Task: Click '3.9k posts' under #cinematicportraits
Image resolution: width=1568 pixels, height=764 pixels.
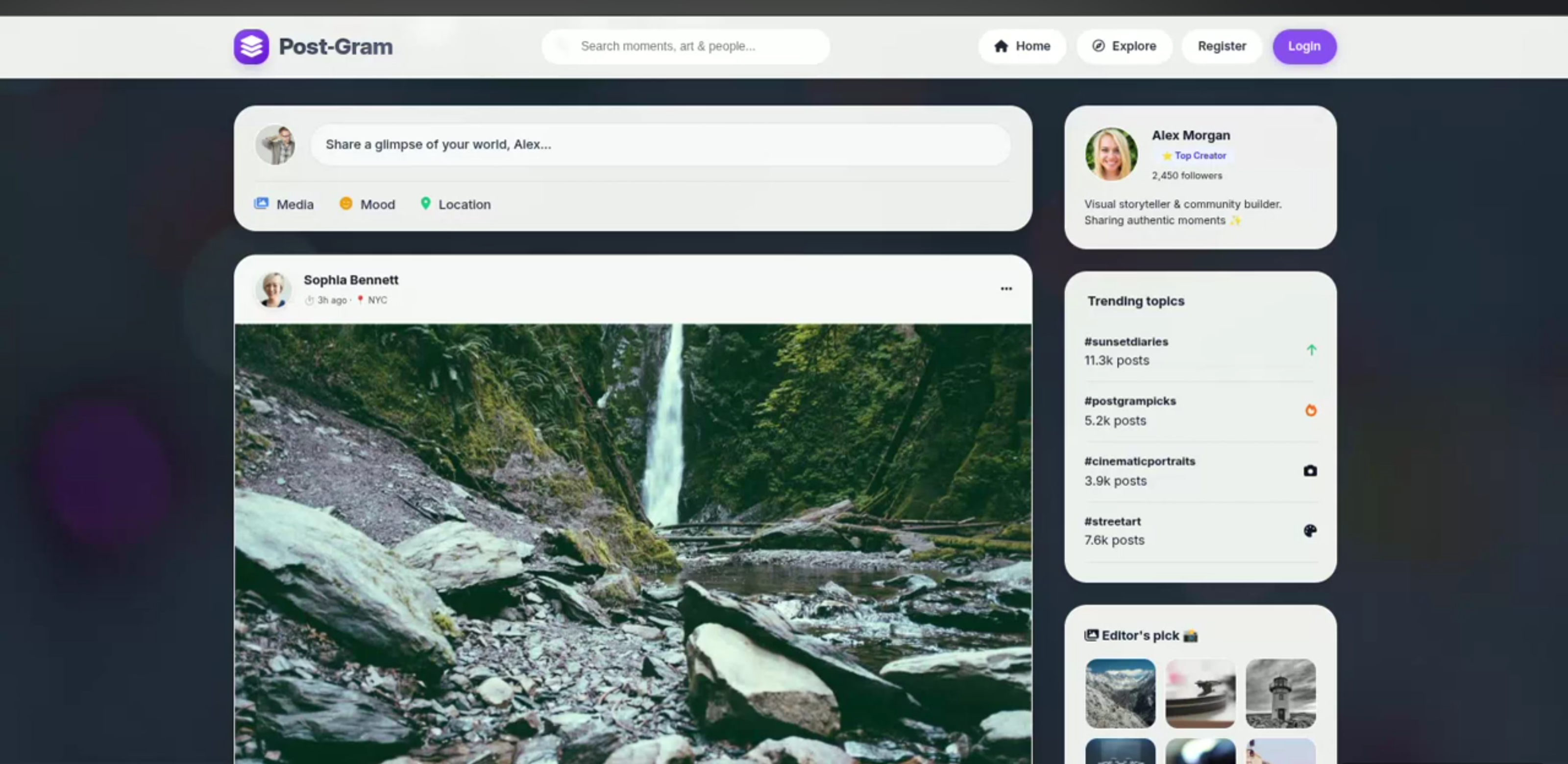Action: pyautogui.click(x=1115, y=480)
